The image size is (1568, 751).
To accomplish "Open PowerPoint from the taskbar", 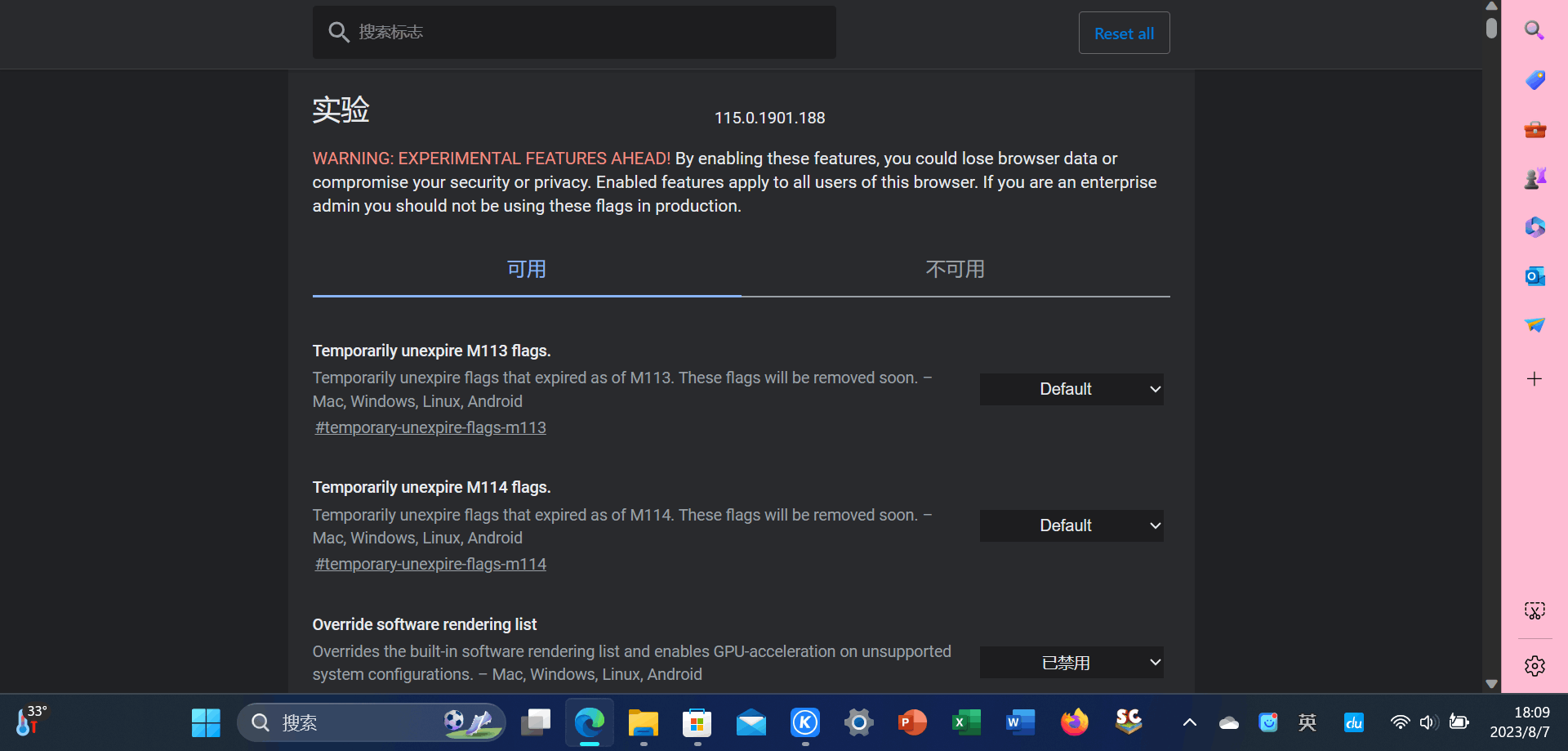I will (x=912, y=722).
